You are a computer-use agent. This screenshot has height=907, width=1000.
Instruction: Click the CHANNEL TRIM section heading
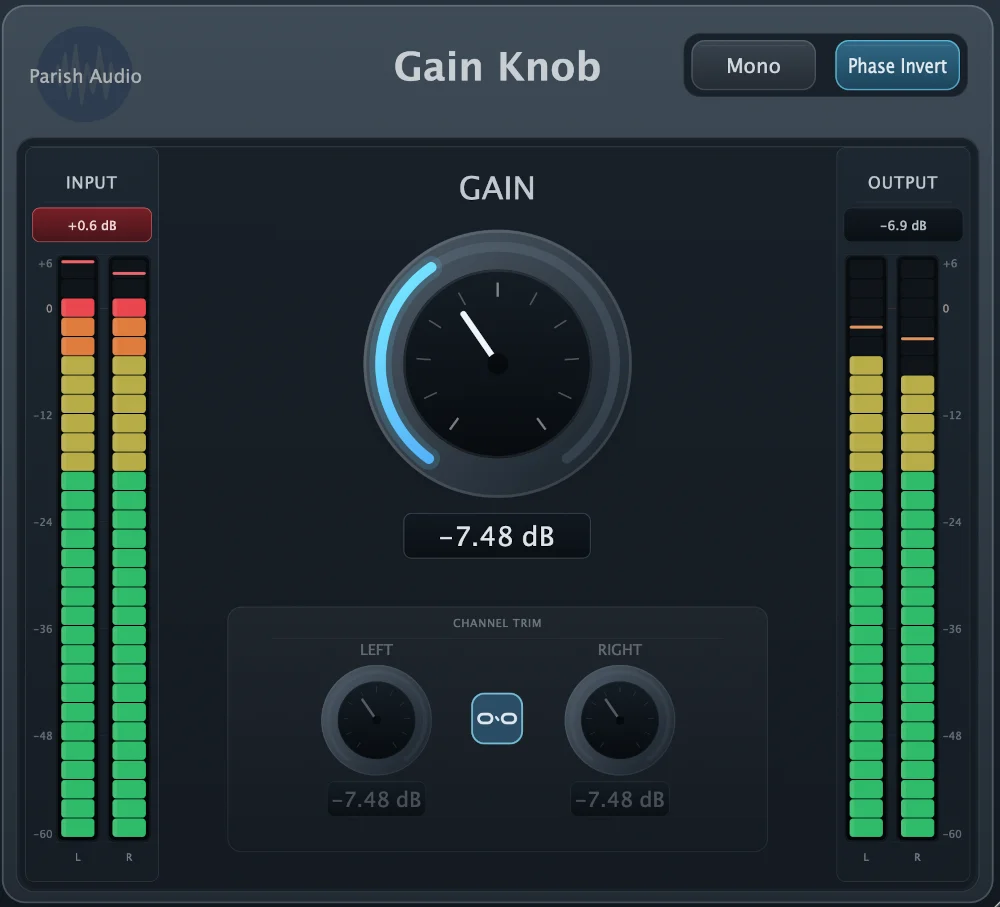497,623
